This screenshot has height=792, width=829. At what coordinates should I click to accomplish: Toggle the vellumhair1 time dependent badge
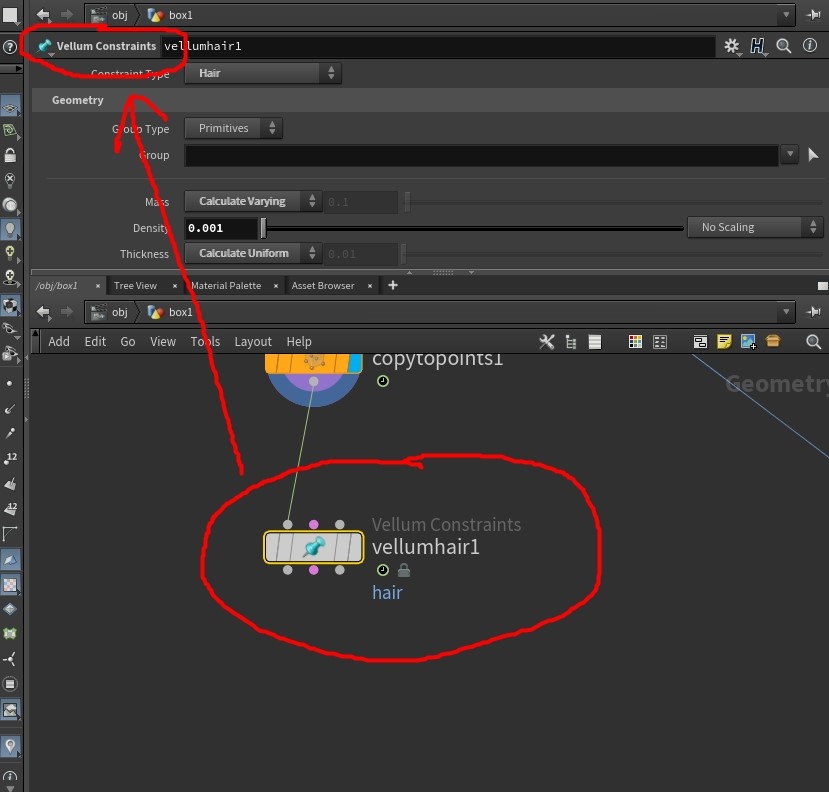[x=383, y=570]
